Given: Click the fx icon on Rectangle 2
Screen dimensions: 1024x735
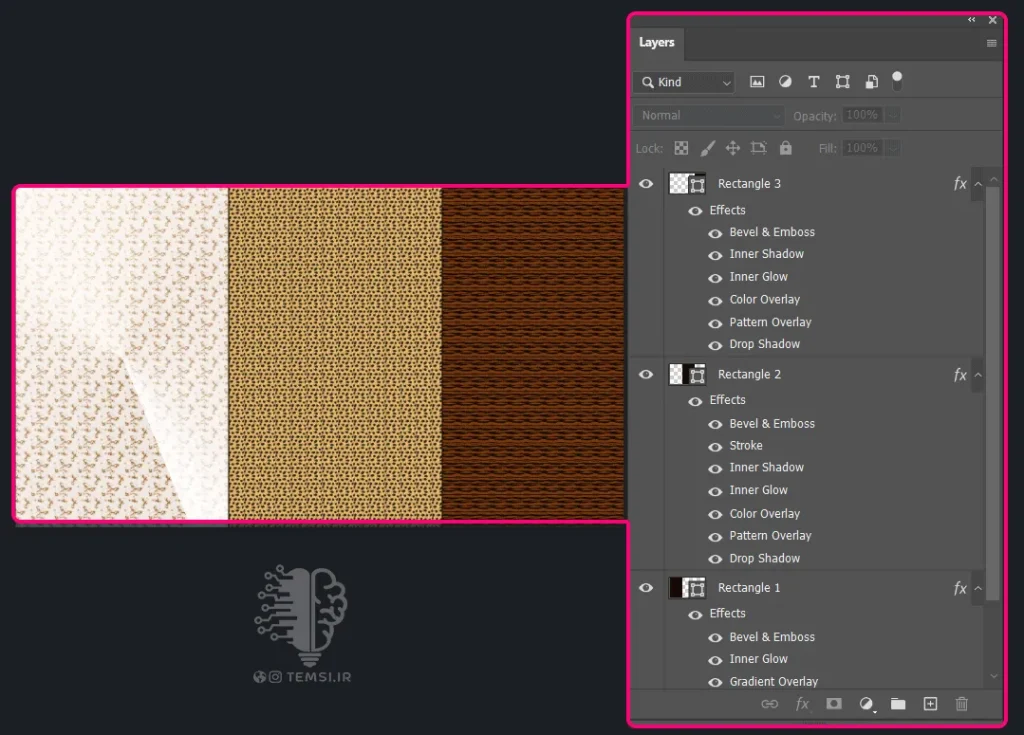Looking at the screenshot, I should click(x=960, y=374).
